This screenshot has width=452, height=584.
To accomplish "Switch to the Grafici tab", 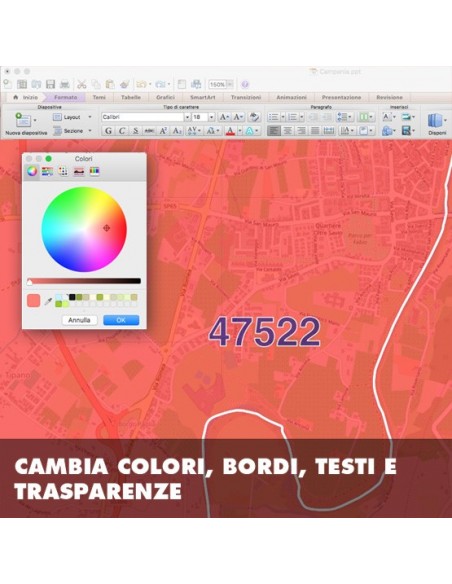I will 165,97.
